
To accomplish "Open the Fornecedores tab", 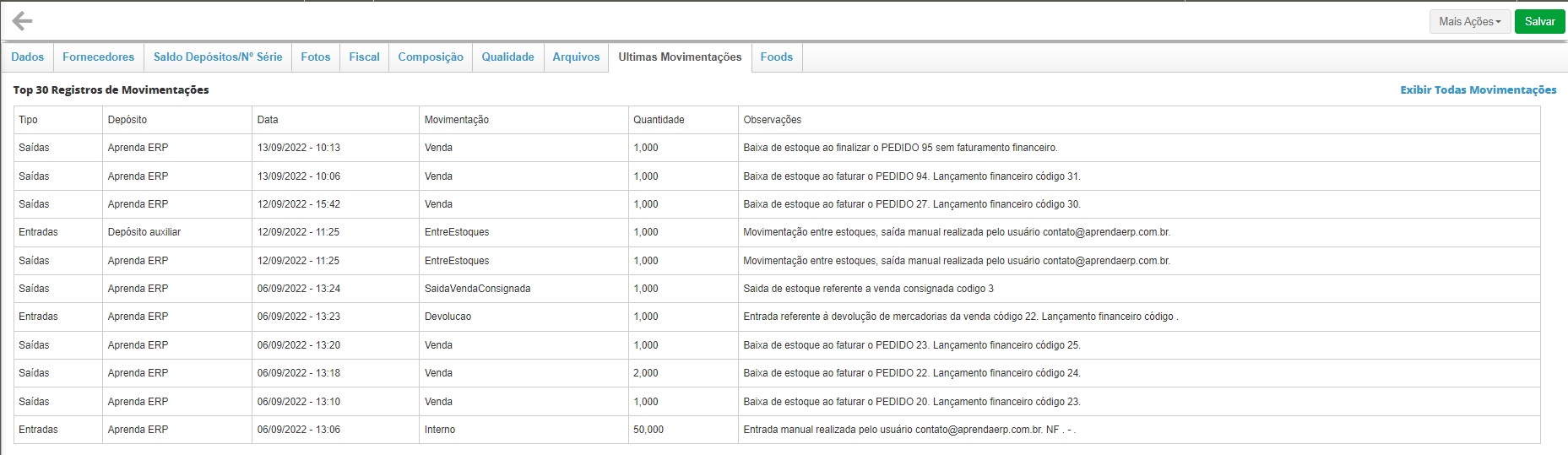I will (x=98, y=57).
